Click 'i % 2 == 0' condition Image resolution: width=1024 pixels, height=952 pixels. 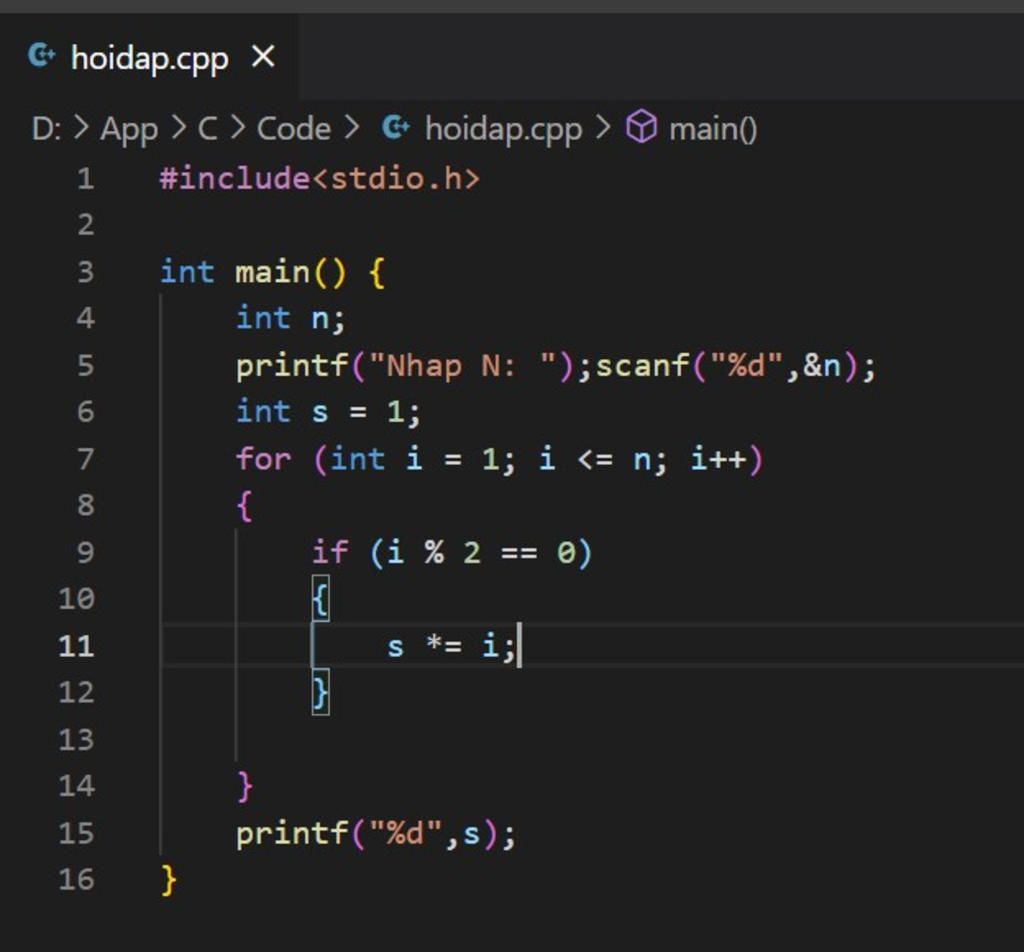point(481,553)
